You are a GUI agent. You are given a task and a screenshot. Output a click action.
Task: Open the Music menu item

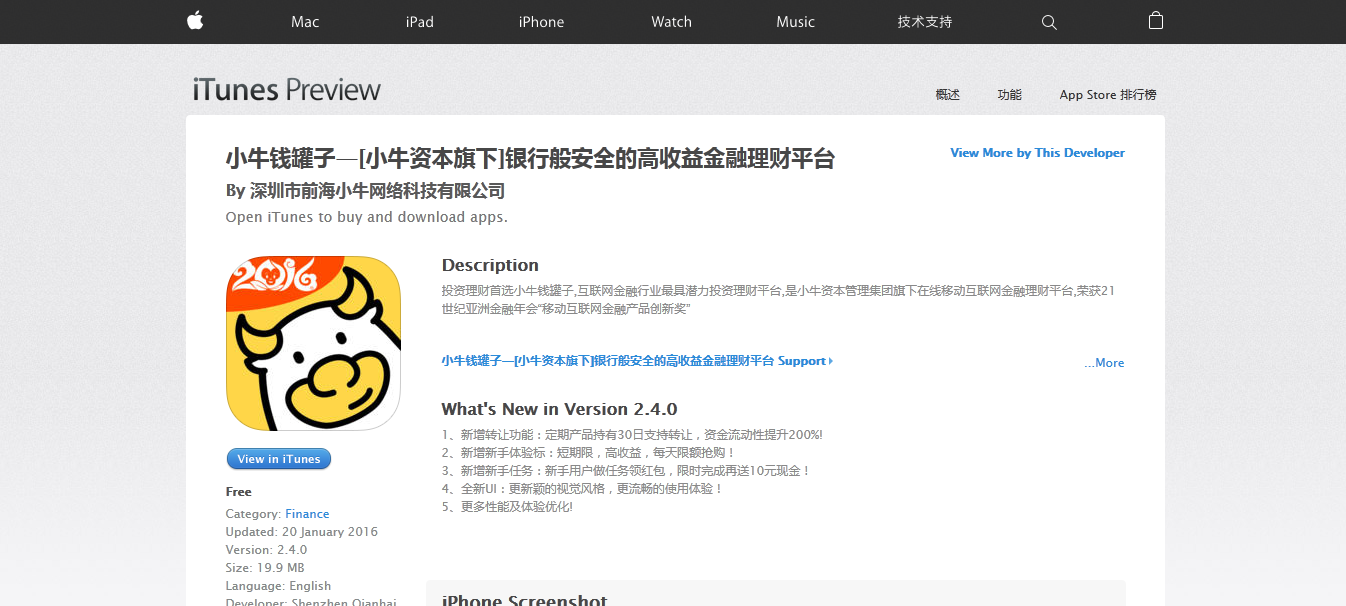pyautogui.click(x=796, y=22)
